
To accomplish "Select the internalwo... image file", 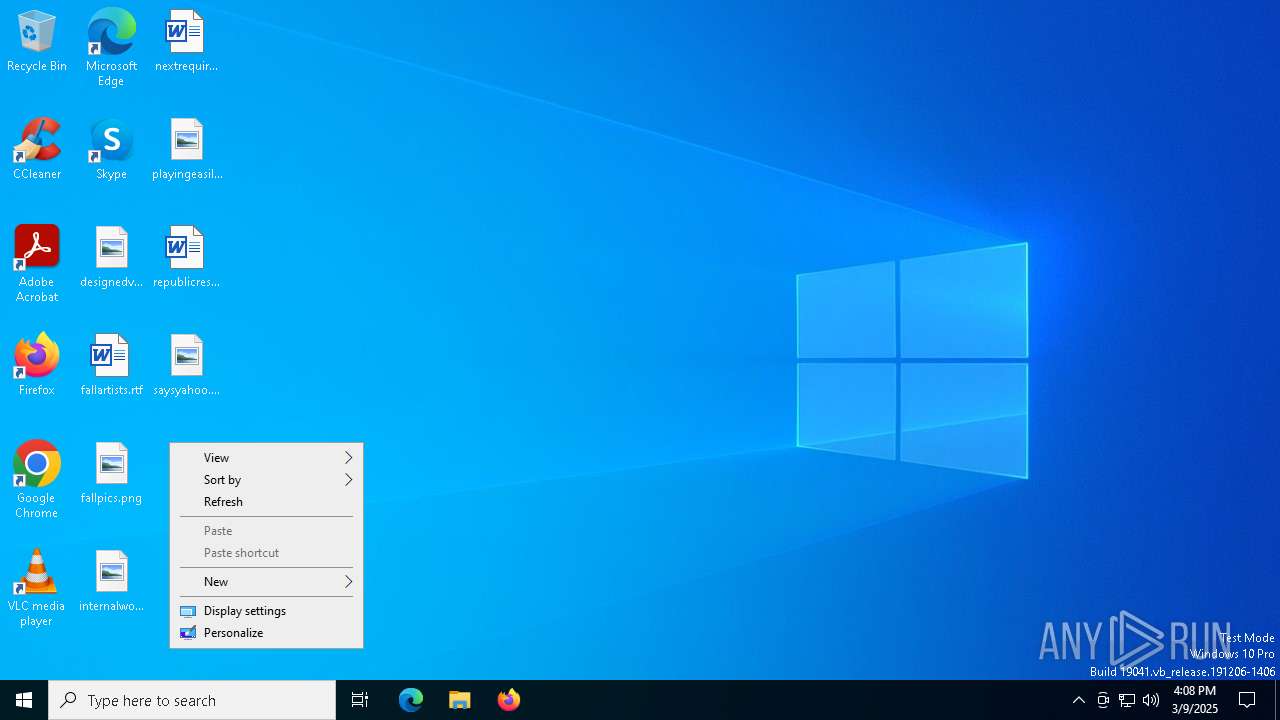I will click(111, 582).
